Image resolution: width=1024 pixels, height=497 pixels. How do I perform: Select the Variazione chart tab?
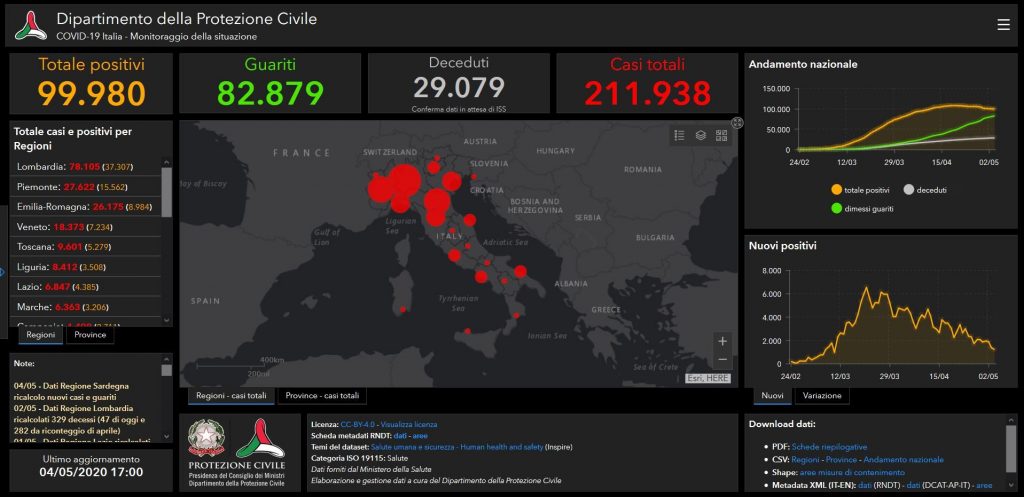tap(824, 396)
